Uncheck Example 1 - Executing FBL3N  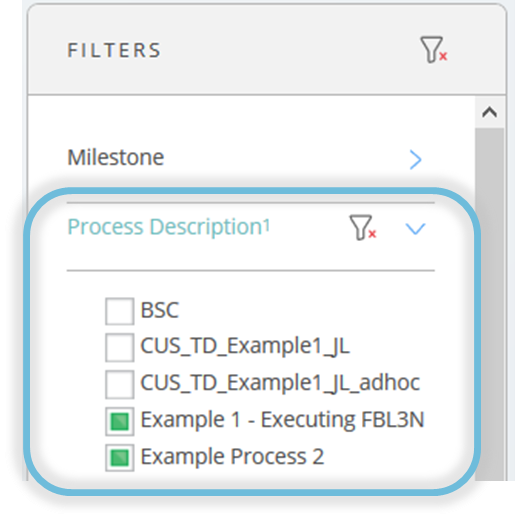tap(120, 421)
